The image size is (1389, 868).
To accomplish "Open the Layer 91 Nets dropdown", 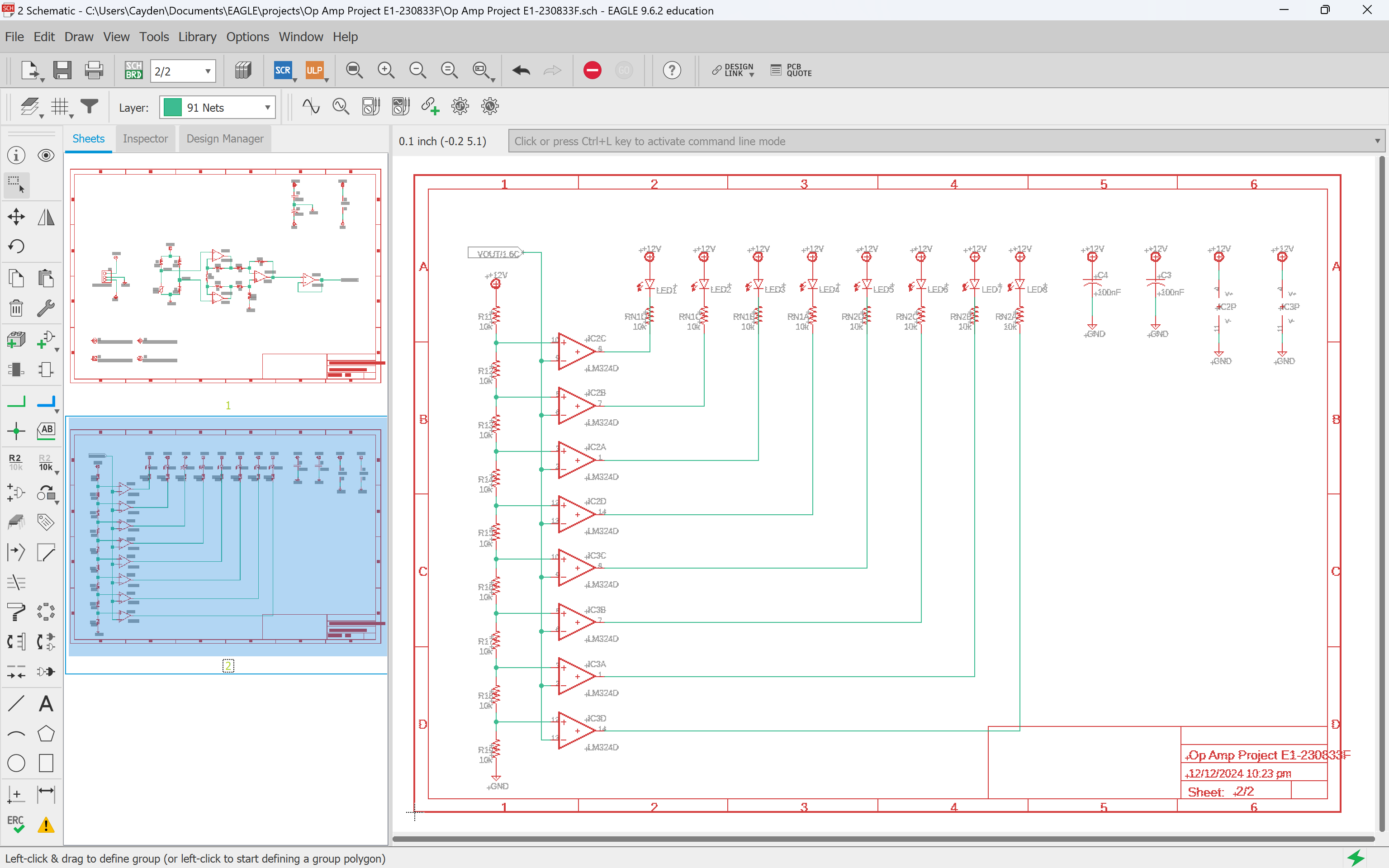I will point(217,107).
